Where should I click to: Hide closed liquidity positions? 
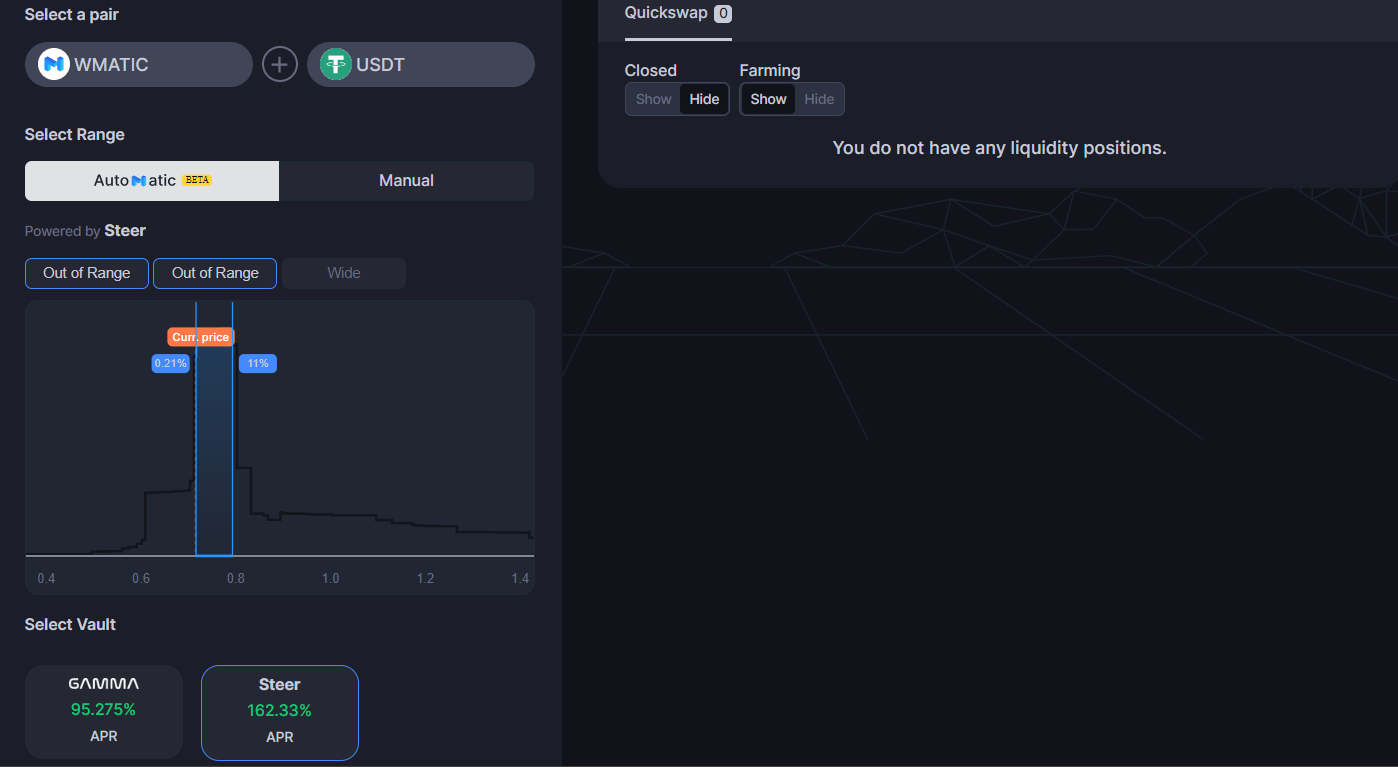pos(704,99)
